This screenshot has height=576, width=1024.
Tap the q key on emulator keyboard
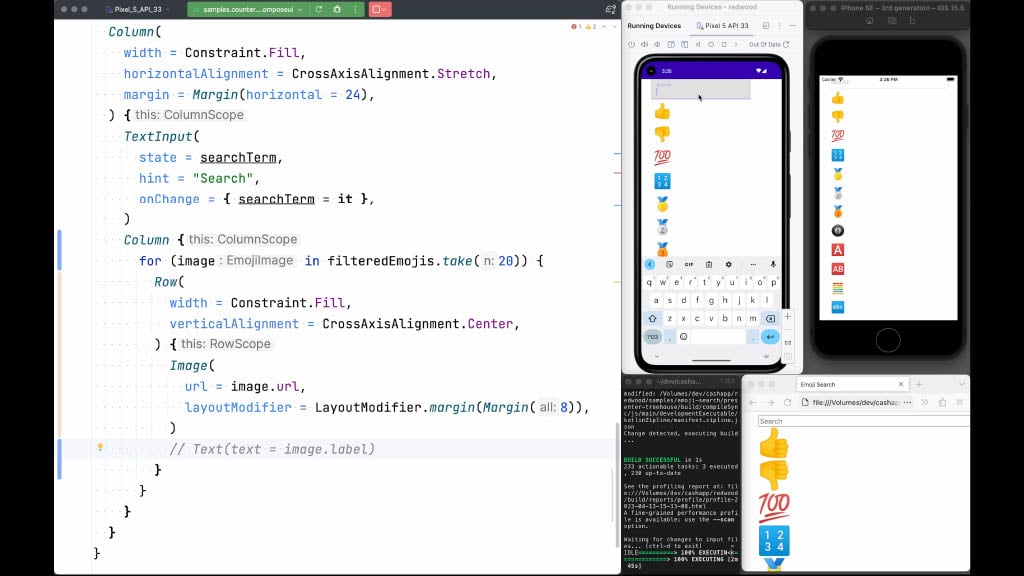649,283
